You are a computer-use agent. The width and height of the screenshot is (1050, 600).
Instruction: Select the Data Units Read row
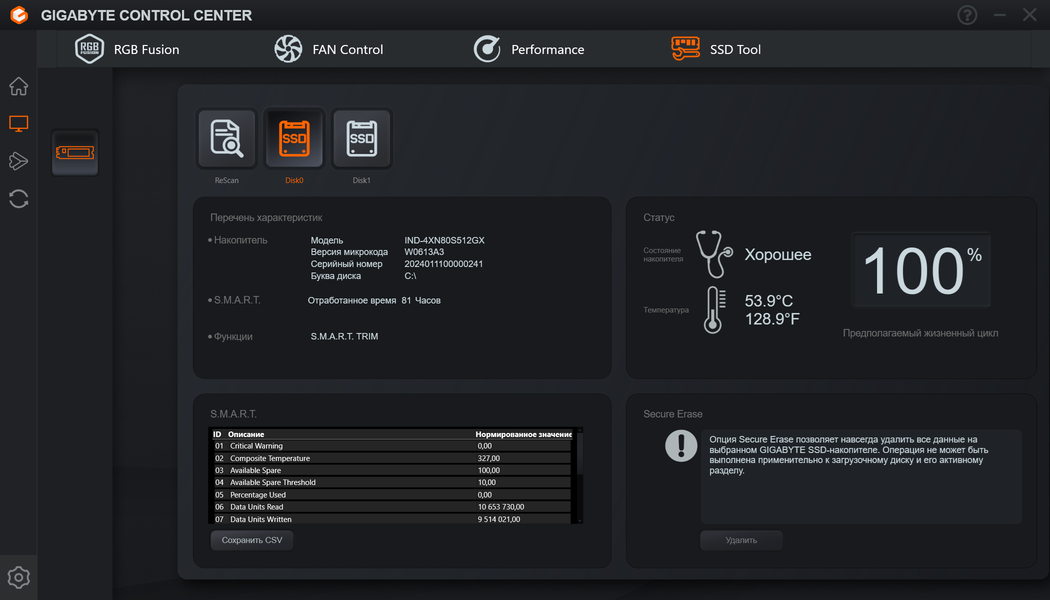pyautogui.click(x=392, y=507)
